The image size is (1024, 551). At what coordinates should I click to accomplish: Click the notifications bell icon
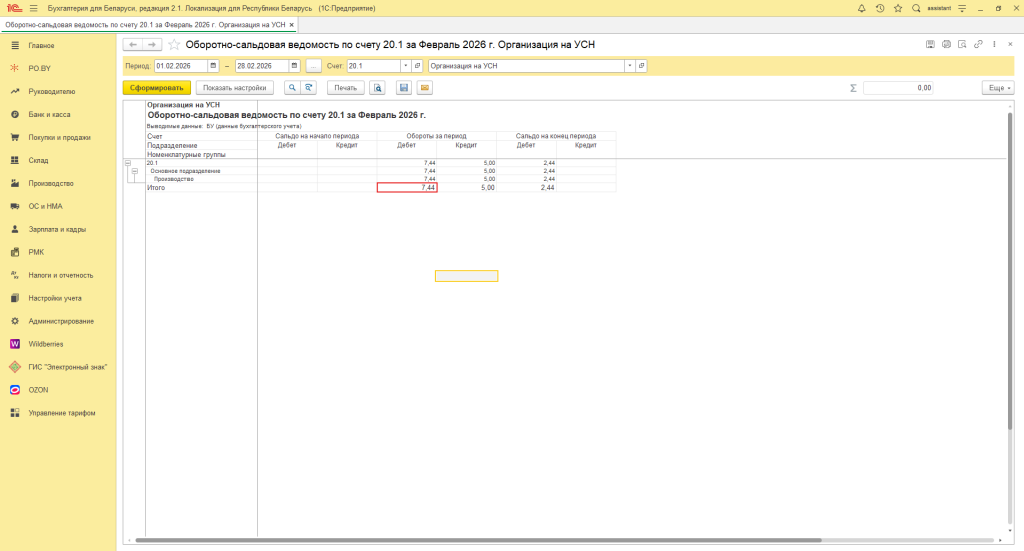[x=862, y=8]
